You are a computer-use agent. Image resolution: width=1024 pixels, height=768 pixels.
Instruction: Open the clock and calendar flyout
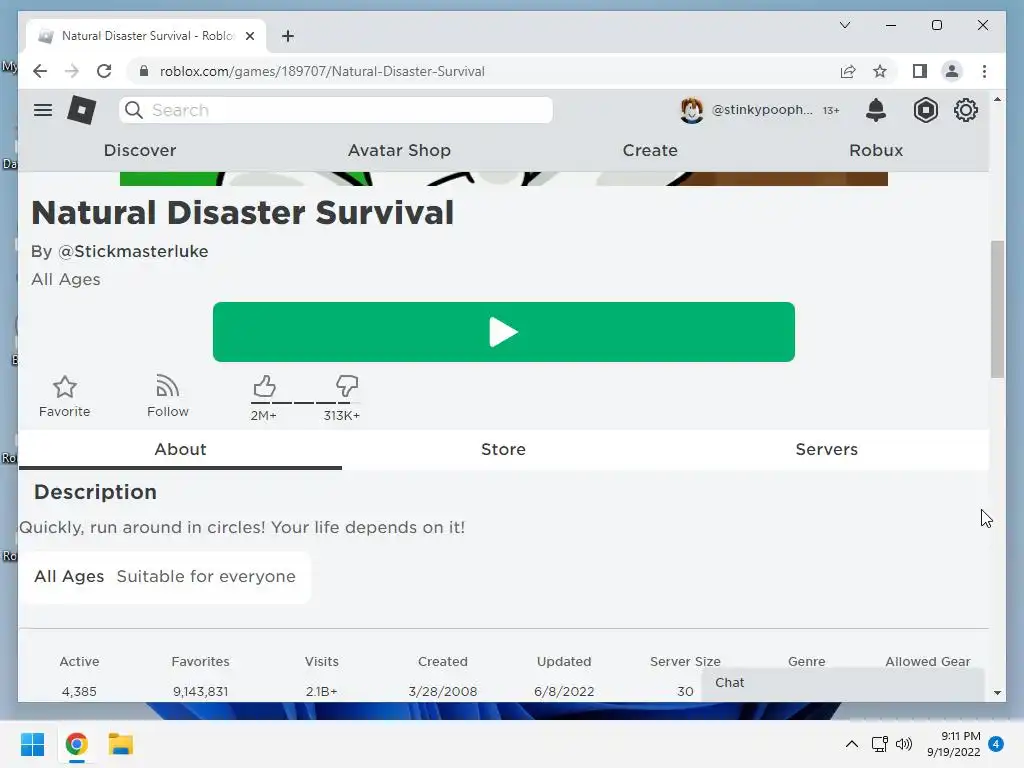point(953,744)
